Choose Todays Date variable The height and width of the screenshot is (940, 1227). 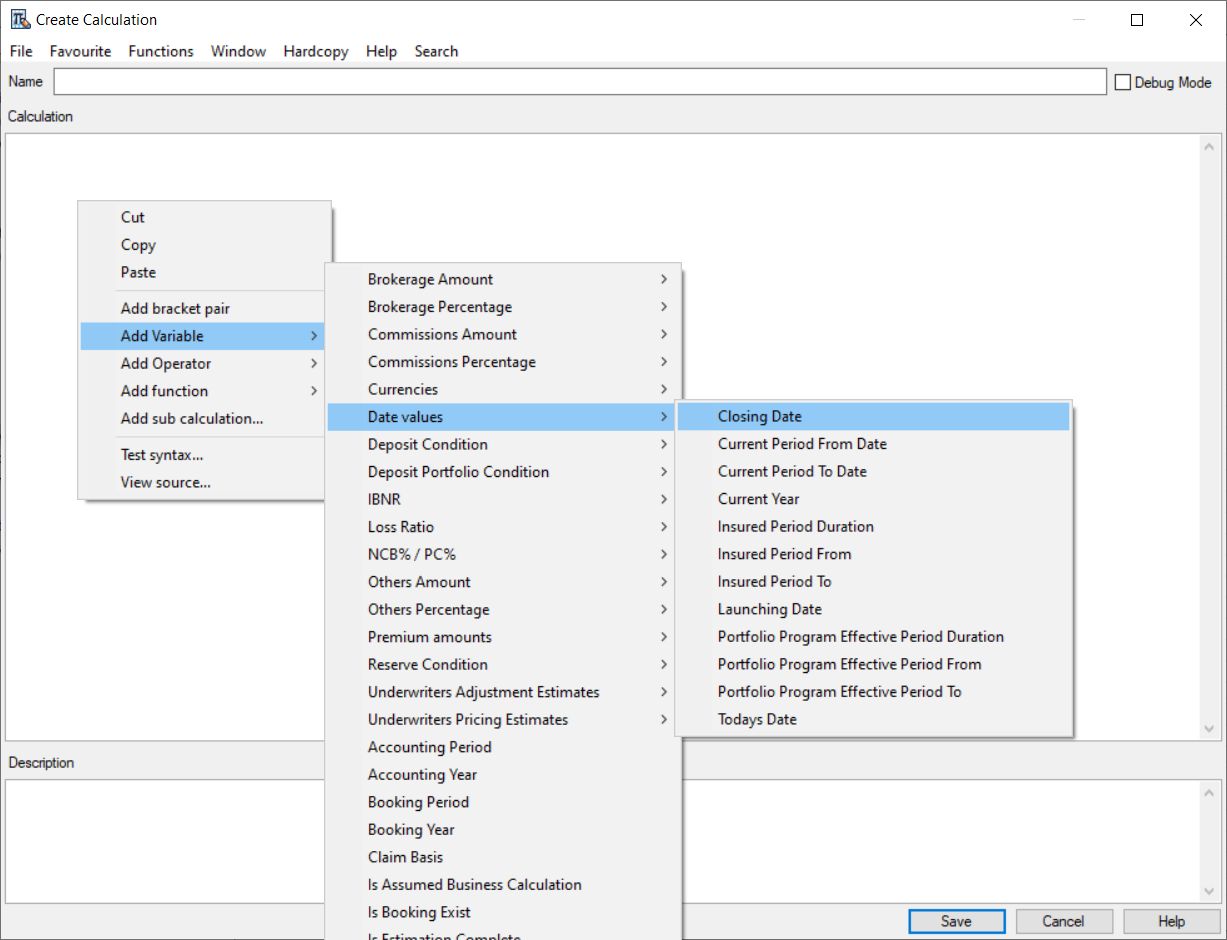click(757, 719)
